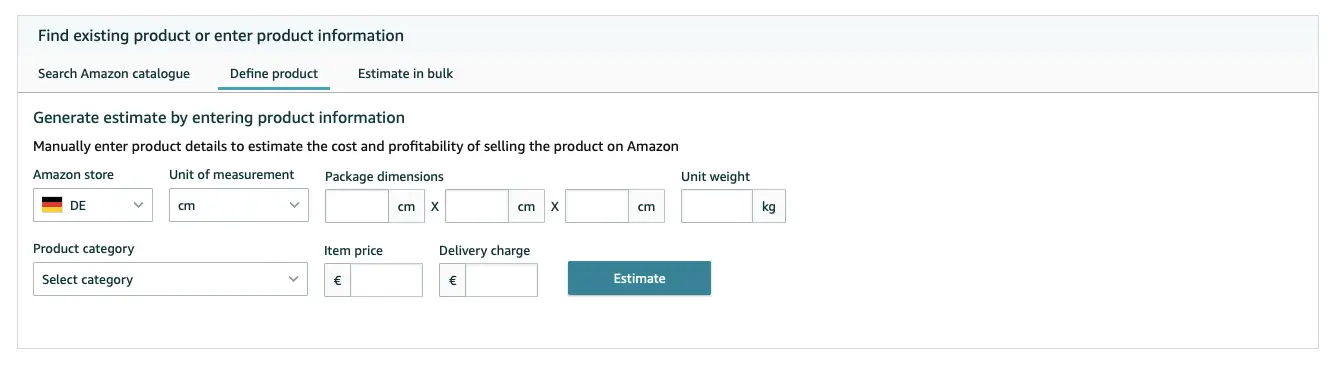Focus the second package dimension field
The width and height of the screenshot is (1337, 371).
click(477, 206)
